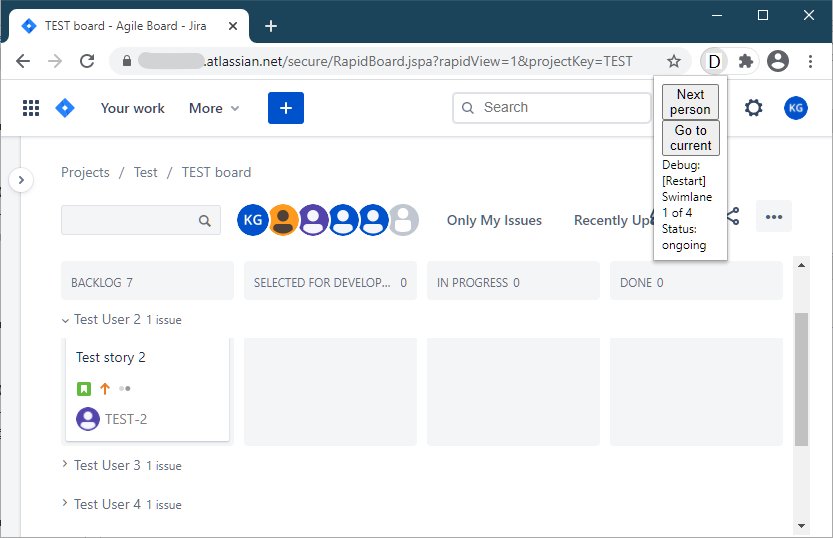
Task: Filter by orange user avatar
Action: click(x=283, y=220)
